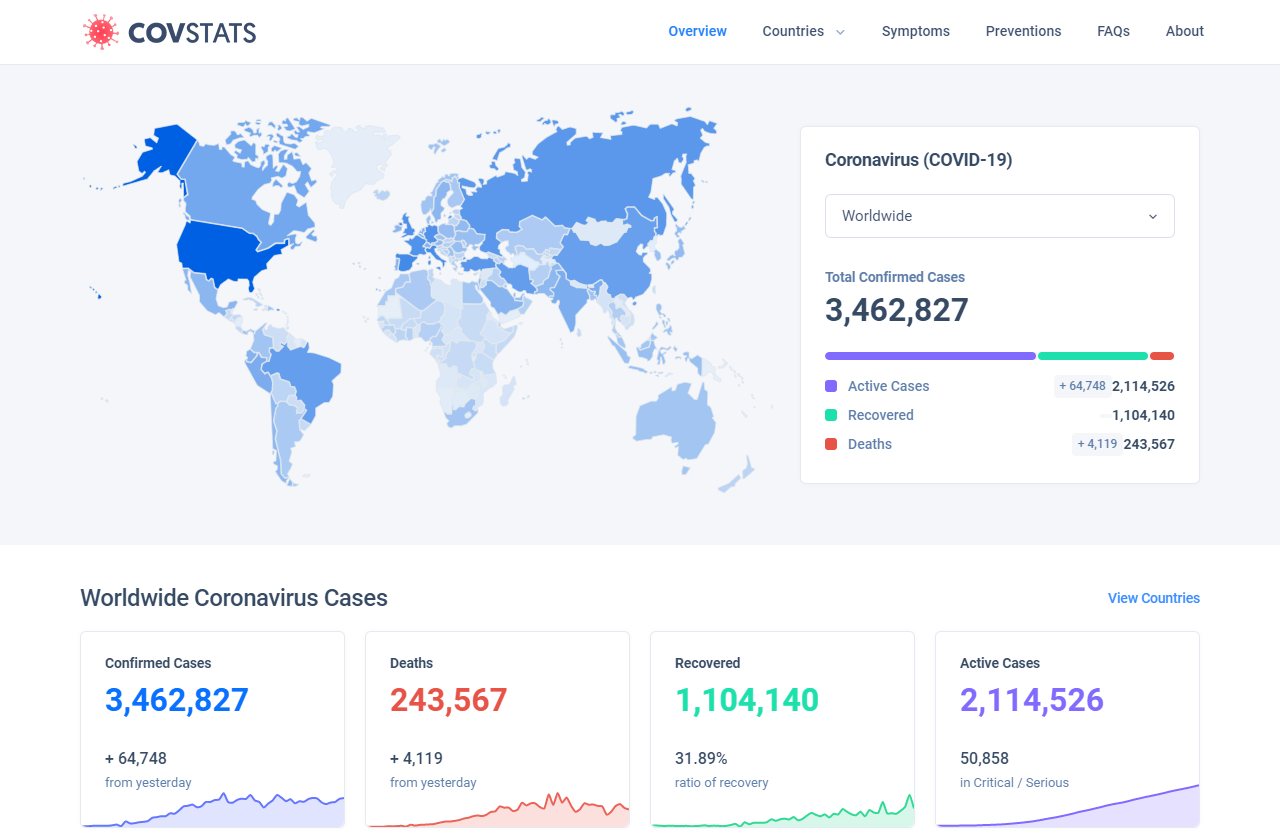Click the purple active cases progress bar
This screenshot has width=1280, height=840.
click(930, 356)
